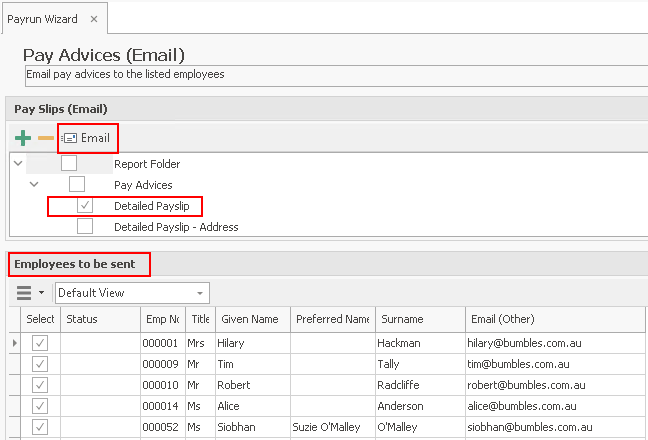Click the surname Anderson cell
The image size is (648, 440).
click(x=420, y=406)
